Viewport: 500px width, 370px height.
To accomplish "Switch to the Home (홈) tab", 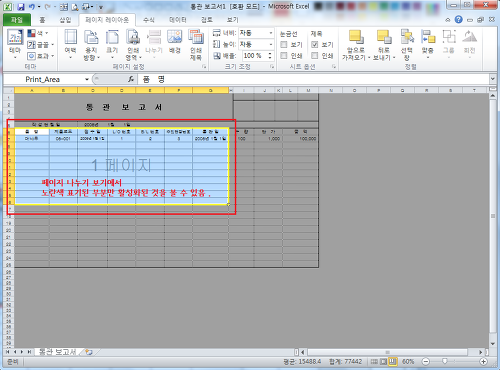I will 42,20.
